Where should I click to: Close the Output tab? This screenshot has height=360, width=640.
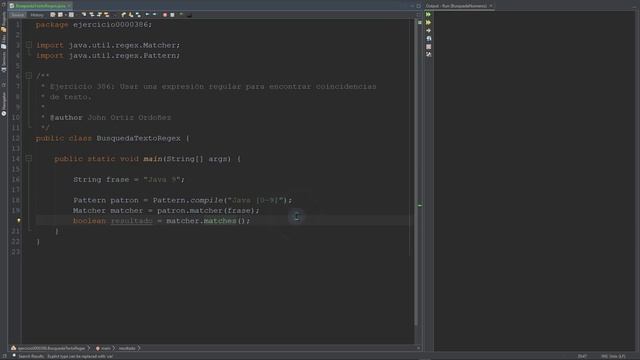[491, 6]
